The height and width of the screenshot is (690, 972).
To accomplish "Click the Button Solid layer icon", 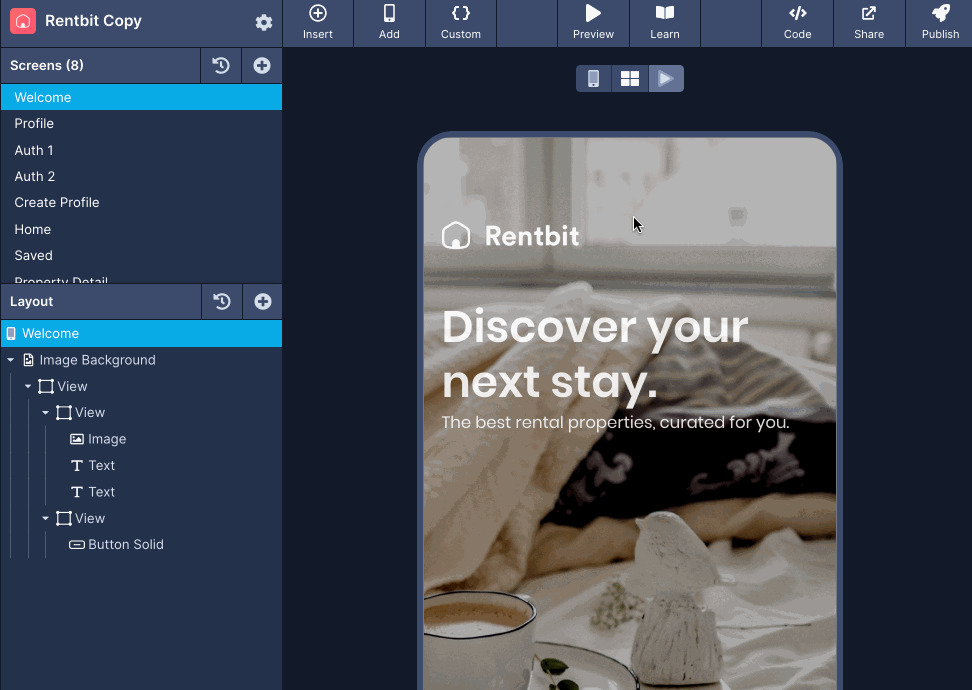I will [77, 545].
